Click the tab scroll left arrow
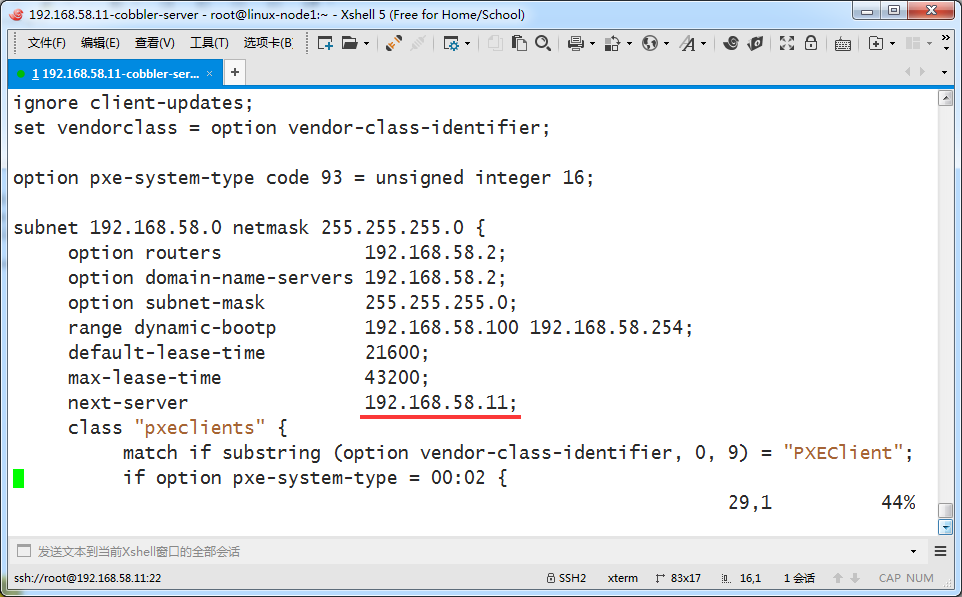 click(x=907, y=72)
